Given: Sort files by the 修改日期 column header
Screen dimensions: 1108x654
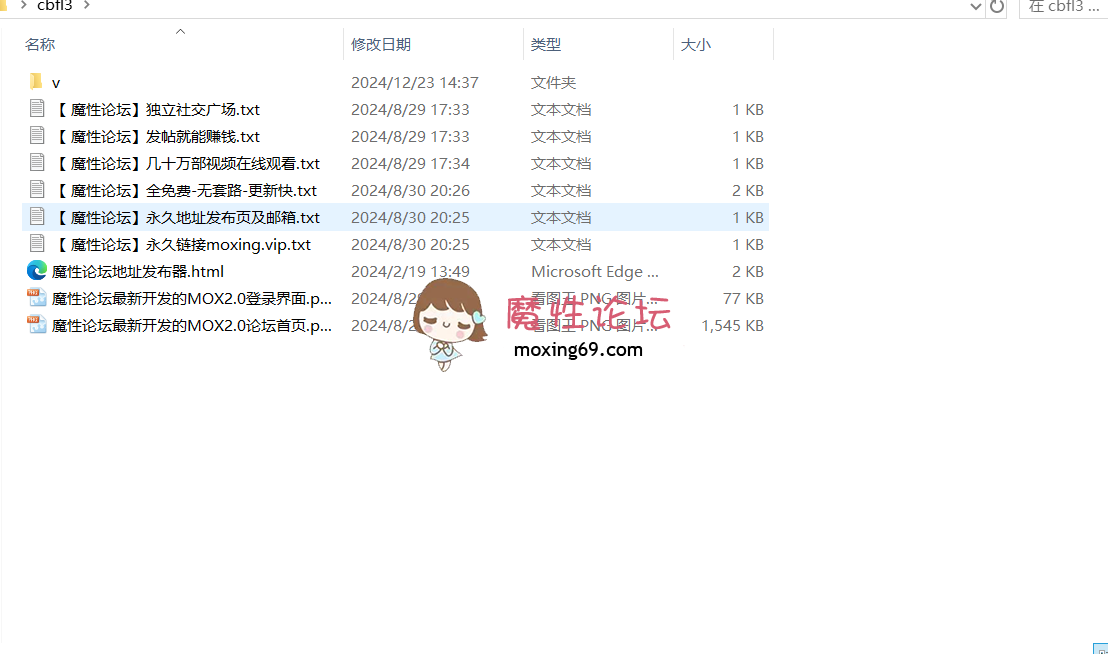Looking at the screenshot, I should coord(380,45).
